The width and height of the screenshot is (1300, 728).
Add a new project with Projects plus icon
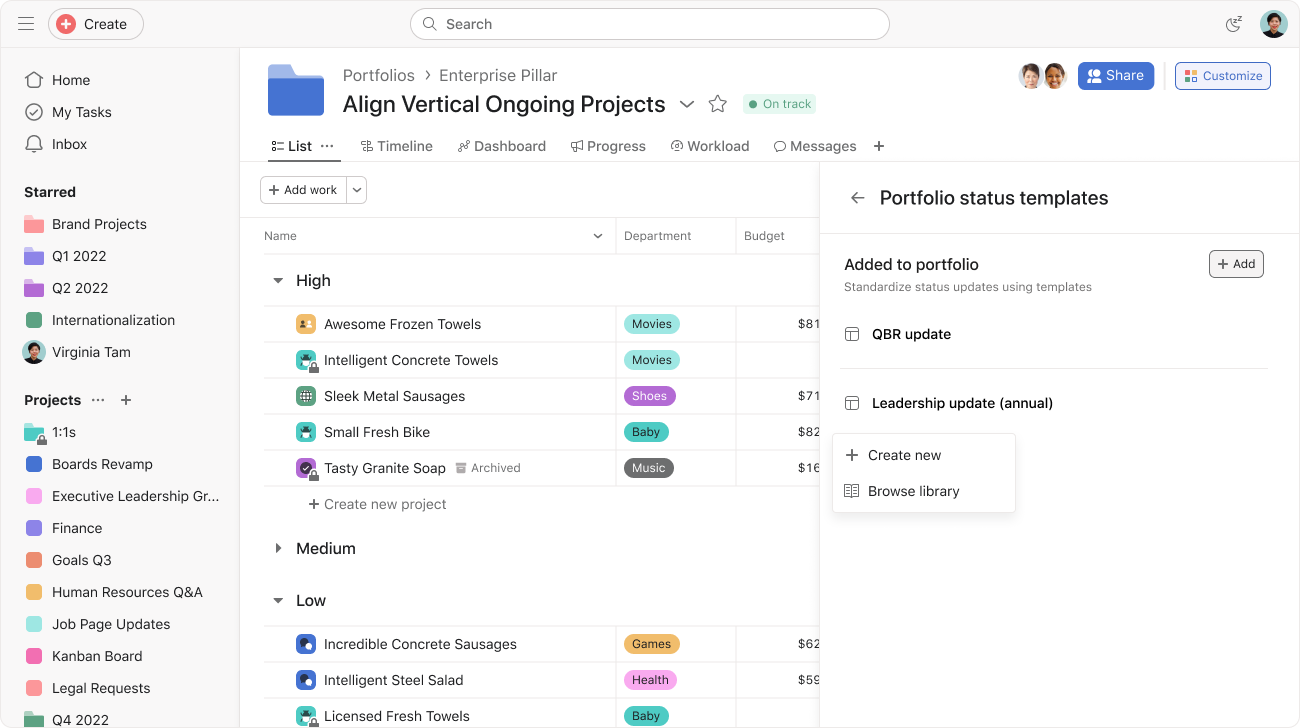click(126, 400)
